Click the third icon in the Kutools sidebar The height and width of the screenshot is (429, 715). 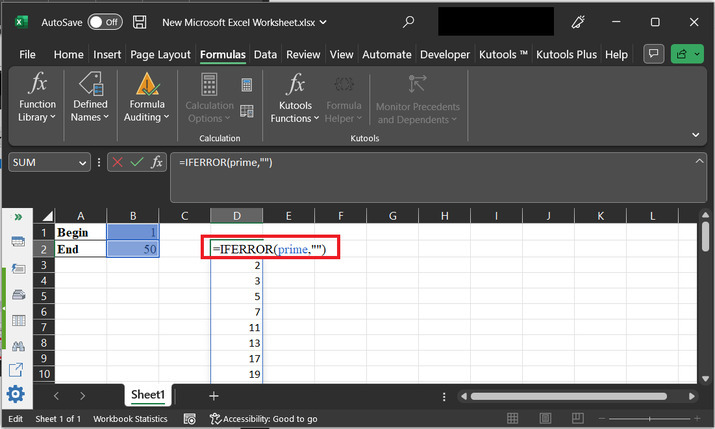[18, 295]
